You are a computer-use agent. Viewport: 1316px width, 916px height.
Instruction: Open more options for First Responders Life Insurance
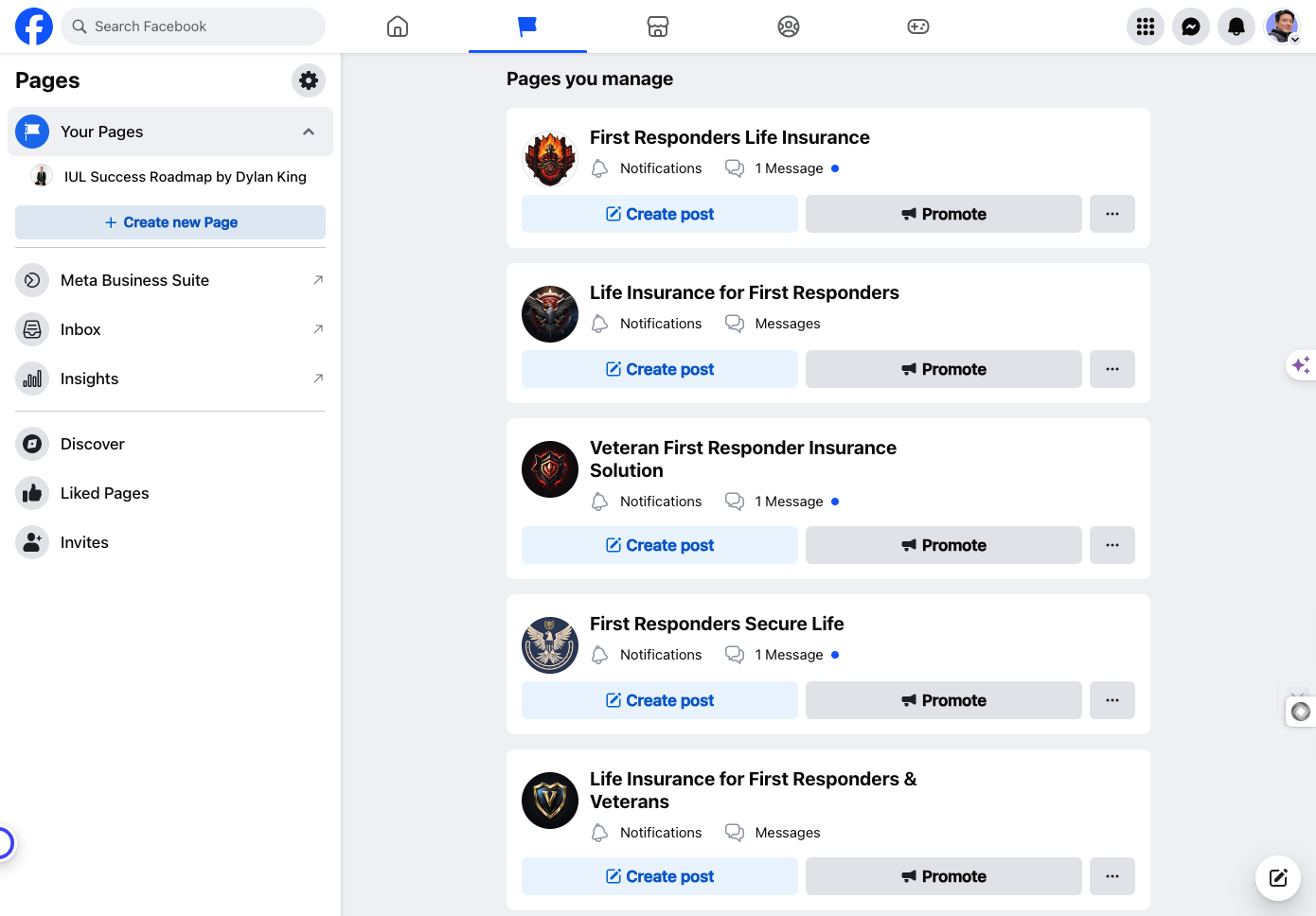click(1112, 214)
